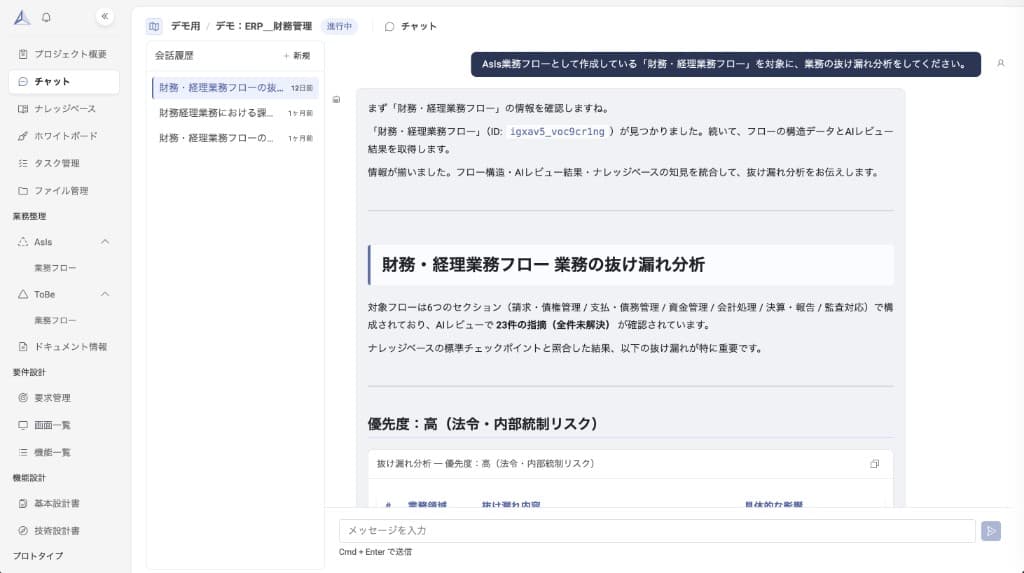Image resolution: width=1024 pixels, height=573 pixels.
Task: Click the ホワイトボード pen icon
Action: pos(23,136)
